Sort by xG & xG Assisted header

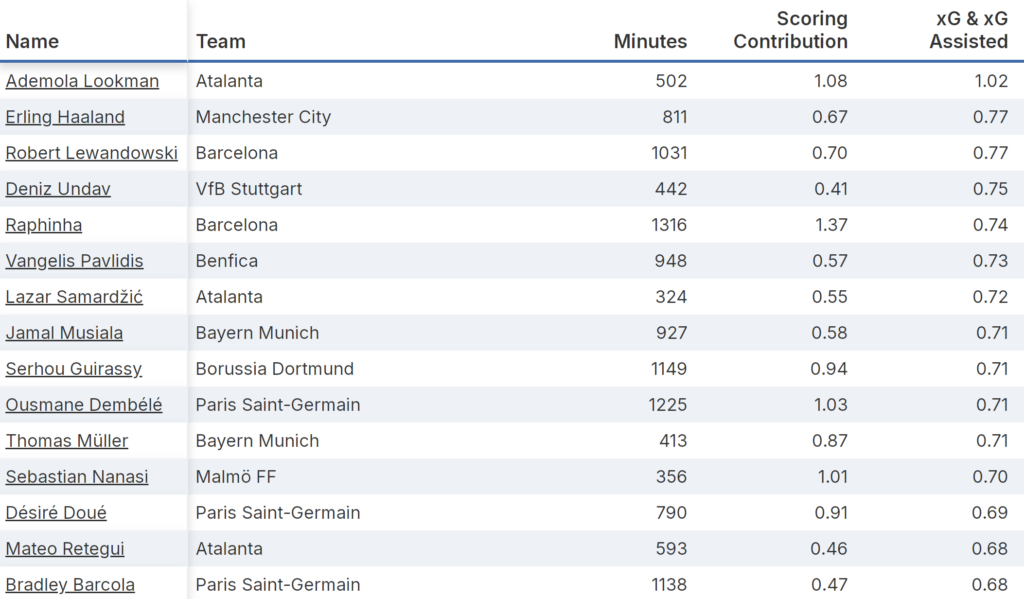(968, 30)
